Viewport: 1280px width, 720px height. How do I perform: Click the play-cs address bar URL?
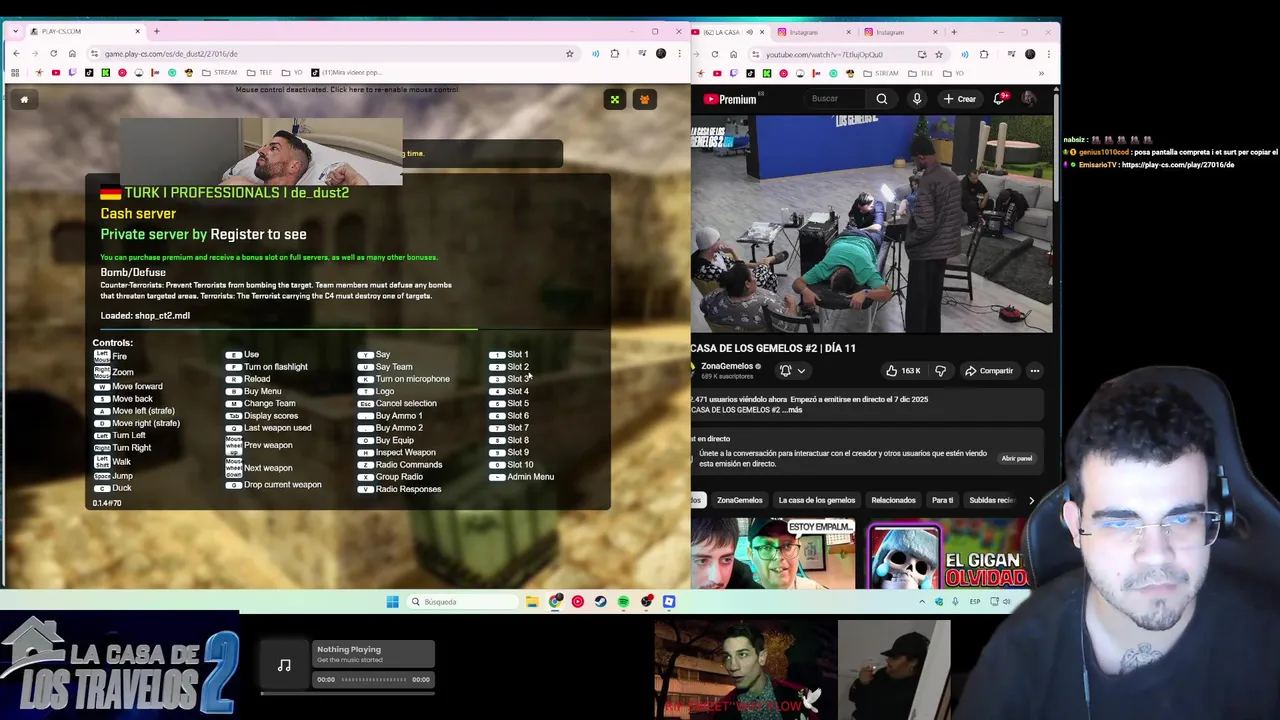coord(170,54)
